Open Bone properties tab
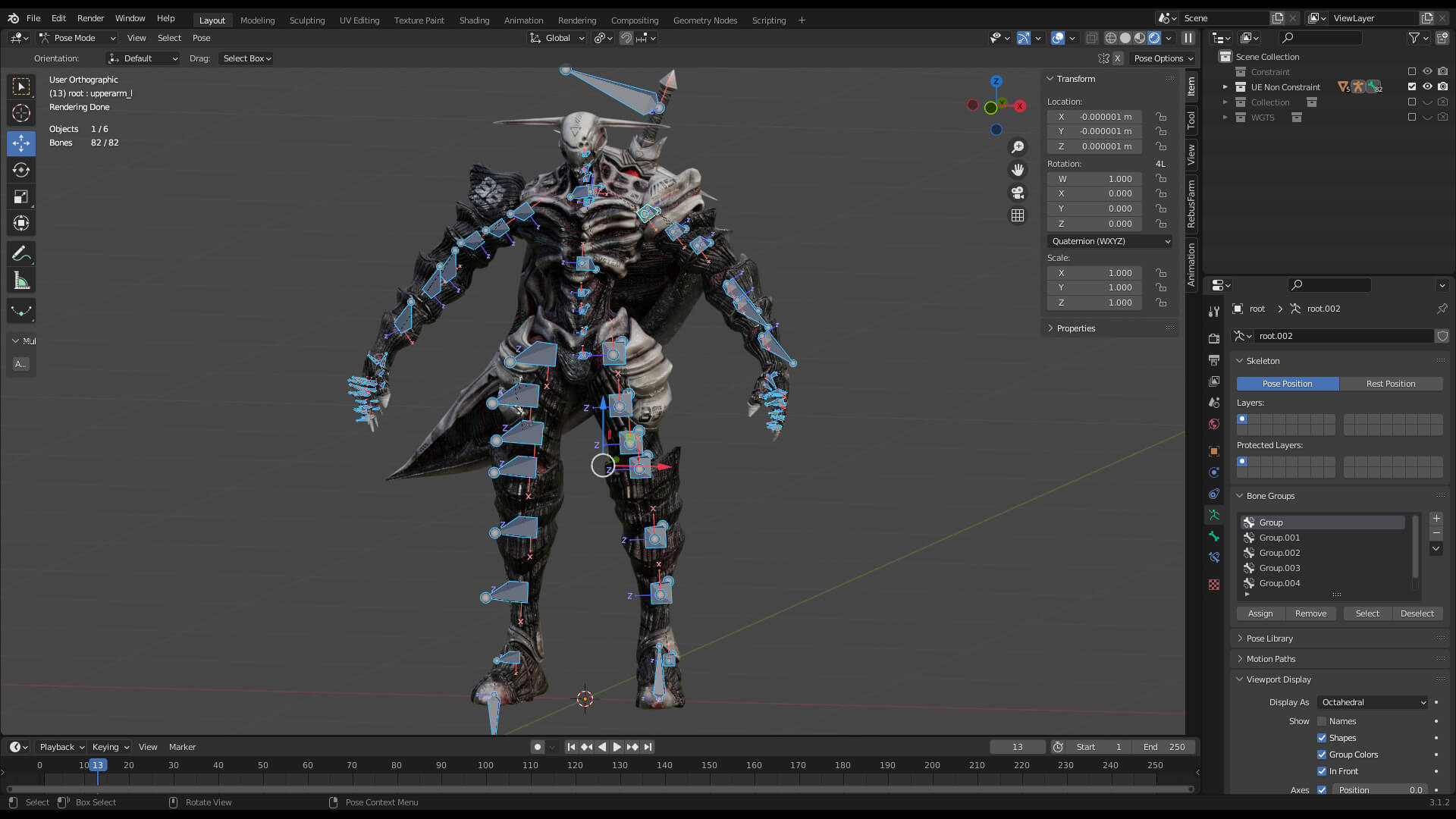The height and width of the screenshot is (819, 1456). coord(1214,536)
